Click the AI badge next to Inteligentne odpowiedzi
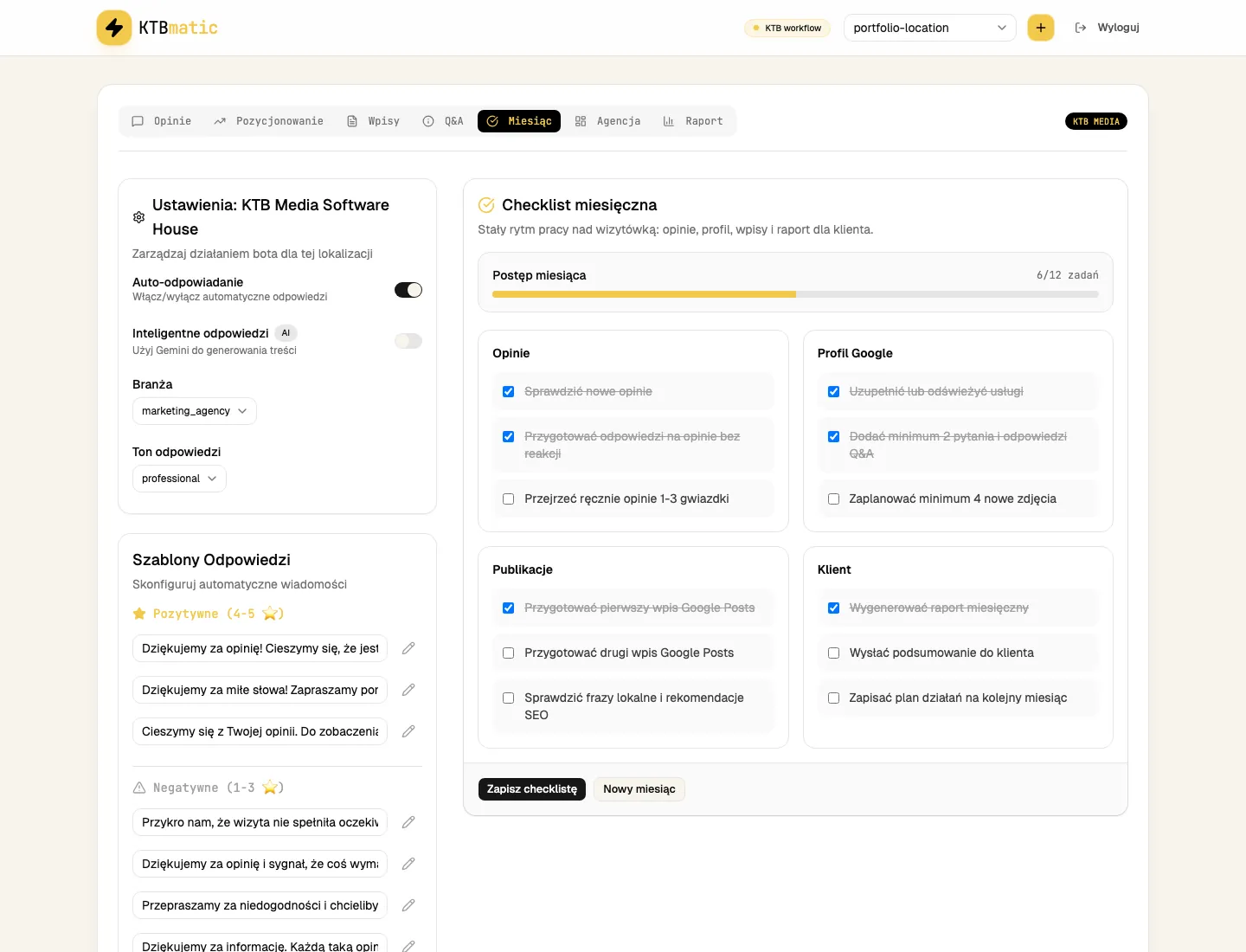 pos(286,333)
